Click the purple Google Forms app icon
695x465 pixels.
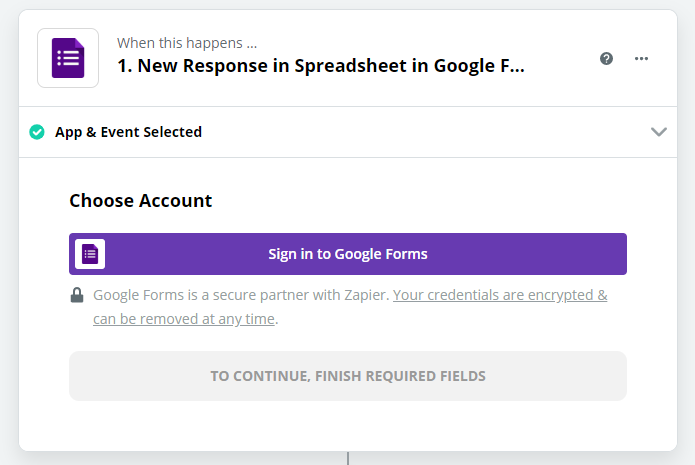click(68, 58)
